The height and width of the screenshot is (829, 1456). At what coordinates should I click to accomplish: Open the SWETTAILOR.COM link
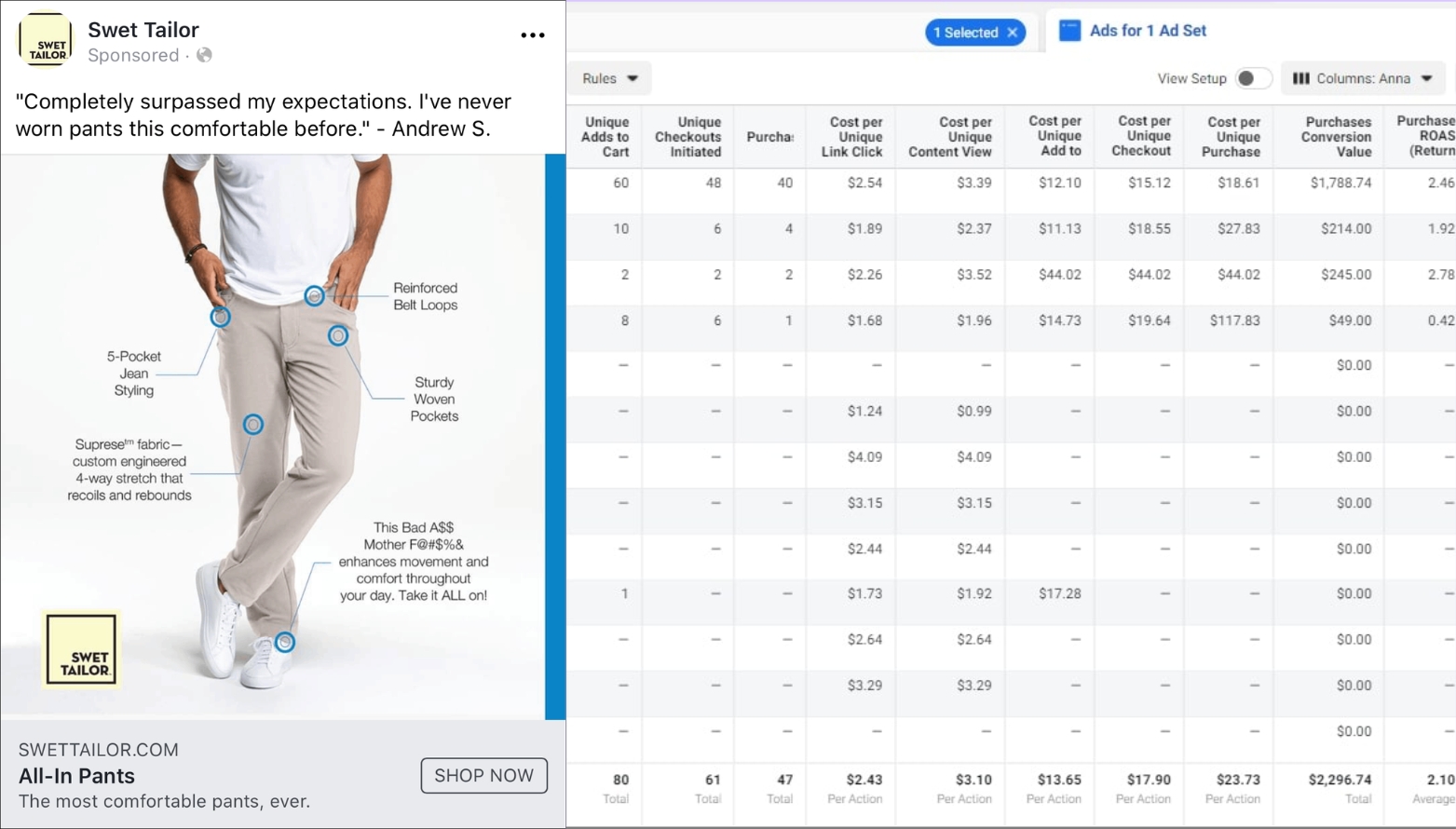[x=99, y=750]
